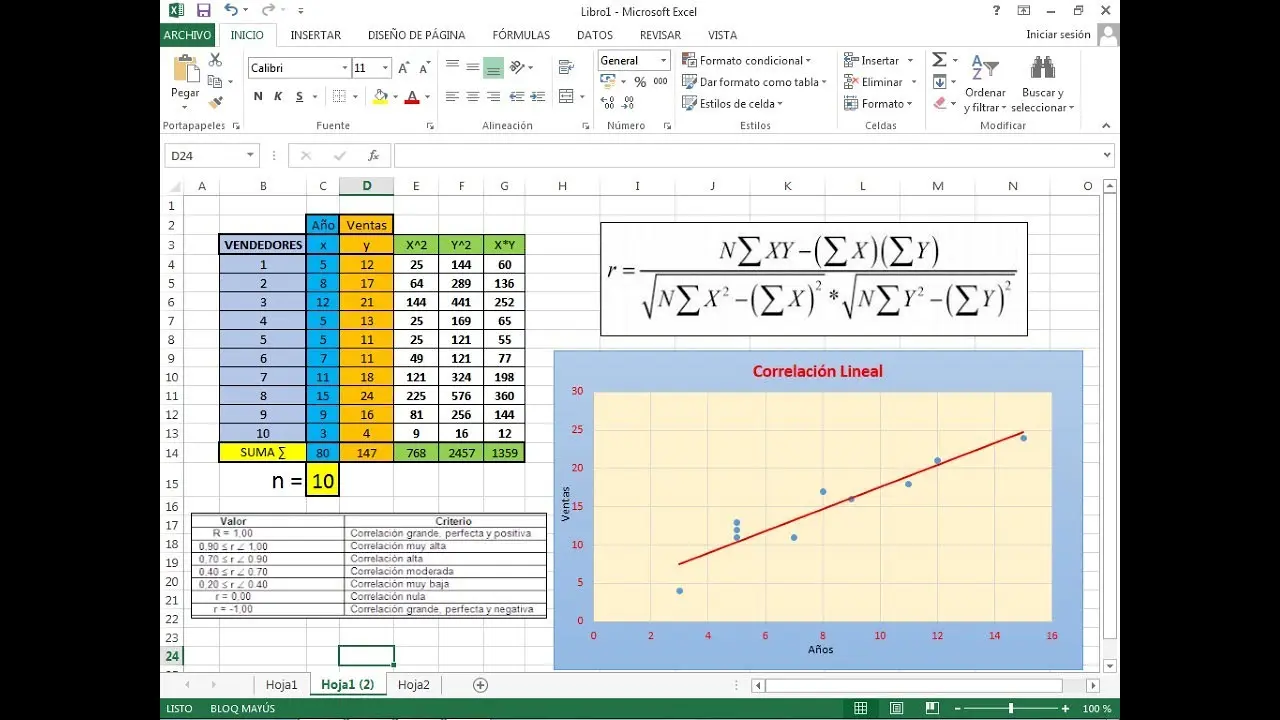The height and width of the screenshot is (720, 1280).
Task: Click the Iniciar sesión link
Action: [1058, 33]
